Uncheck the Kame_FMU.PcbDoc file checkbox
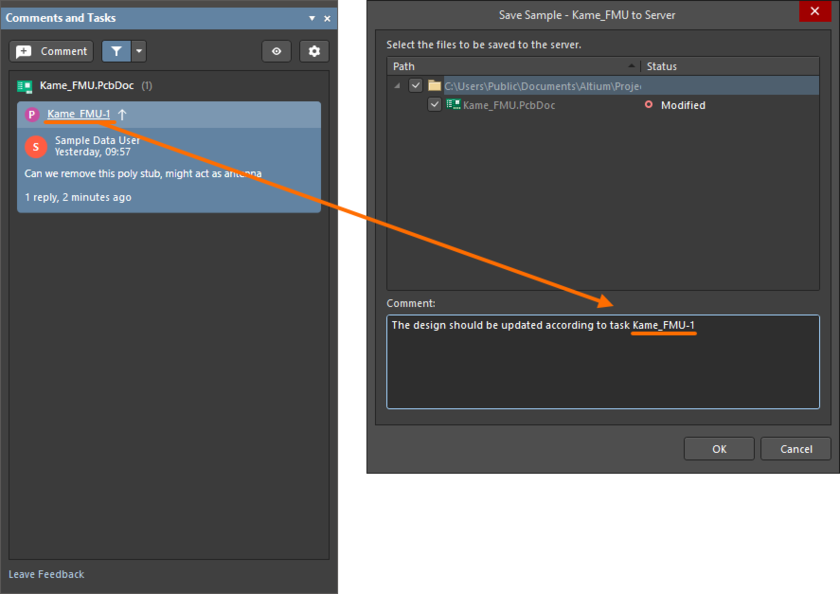Screen dimensions: 840x594 (434, 105)
